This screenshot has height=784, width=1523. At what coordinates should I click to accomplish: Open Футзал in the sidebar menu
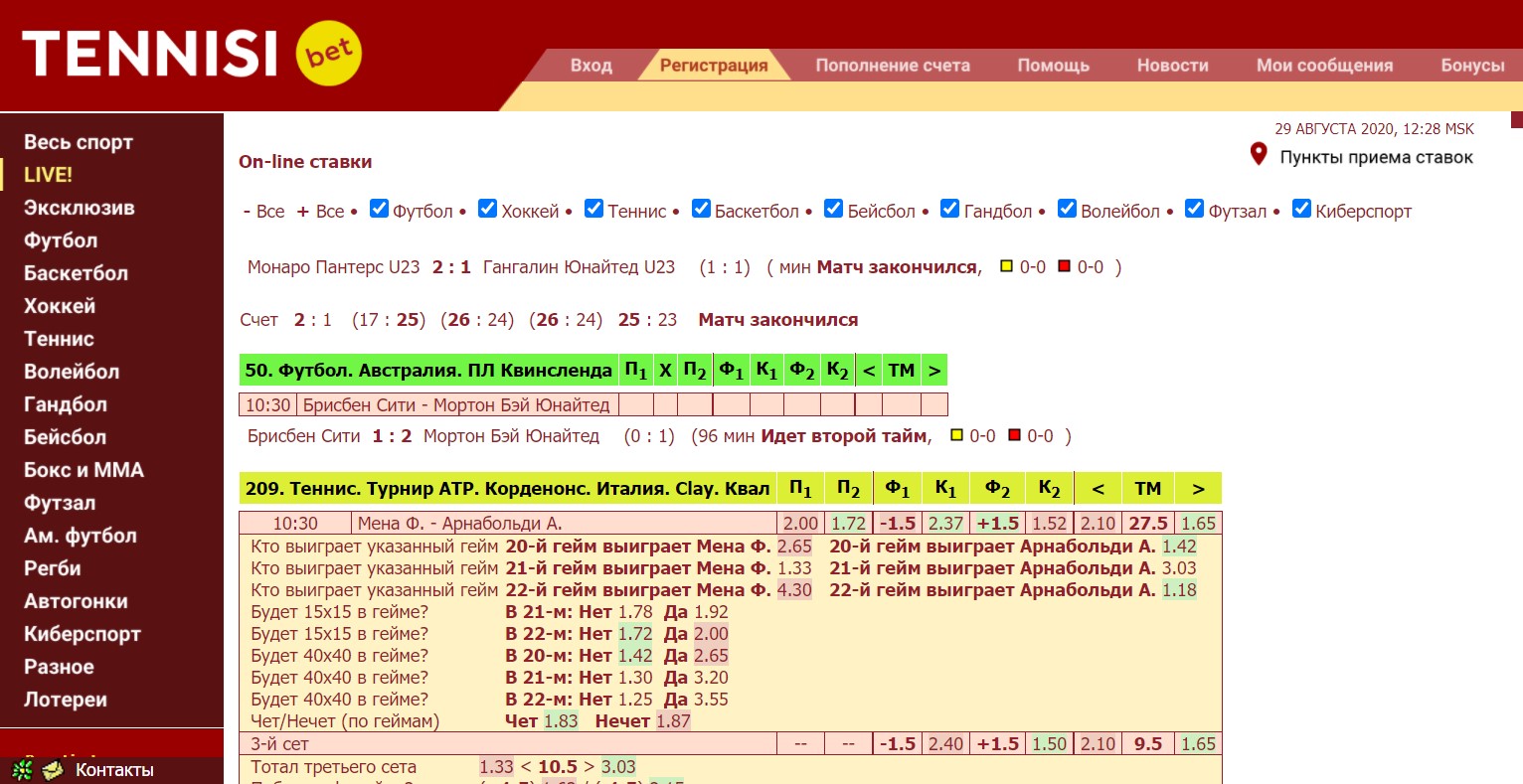pos(60,503)
